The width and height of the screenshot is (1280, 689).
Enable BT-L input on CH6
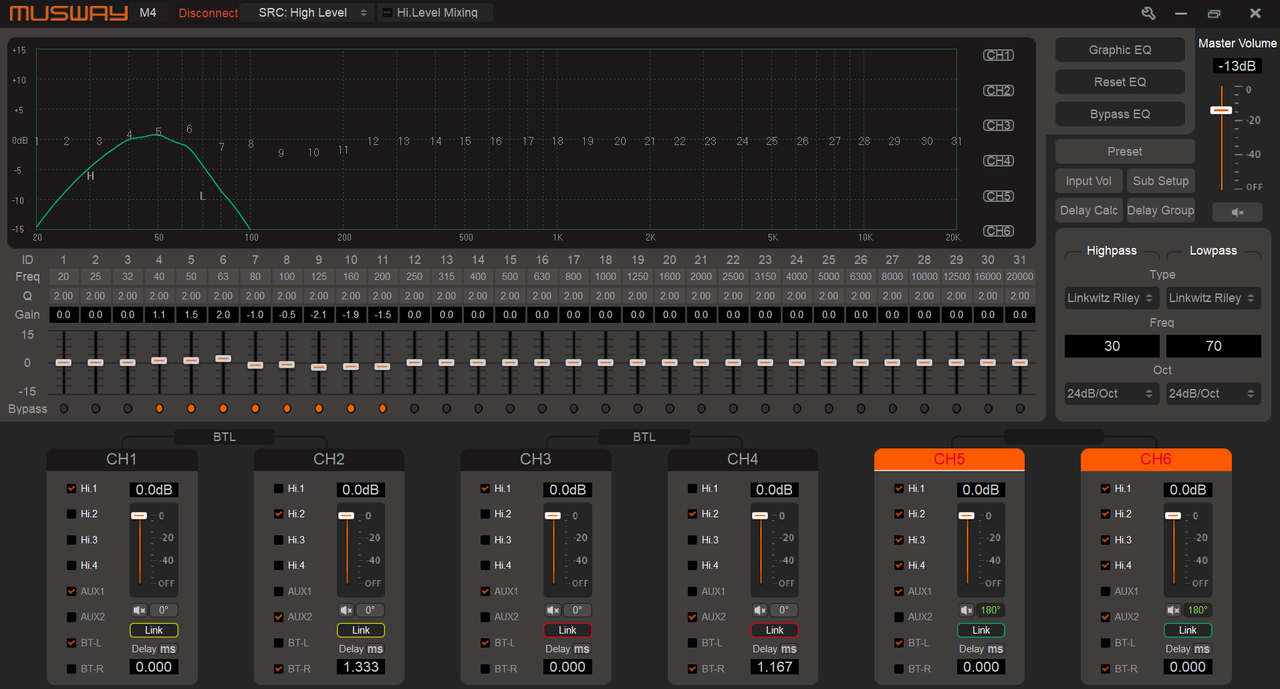click(1105, 643)
